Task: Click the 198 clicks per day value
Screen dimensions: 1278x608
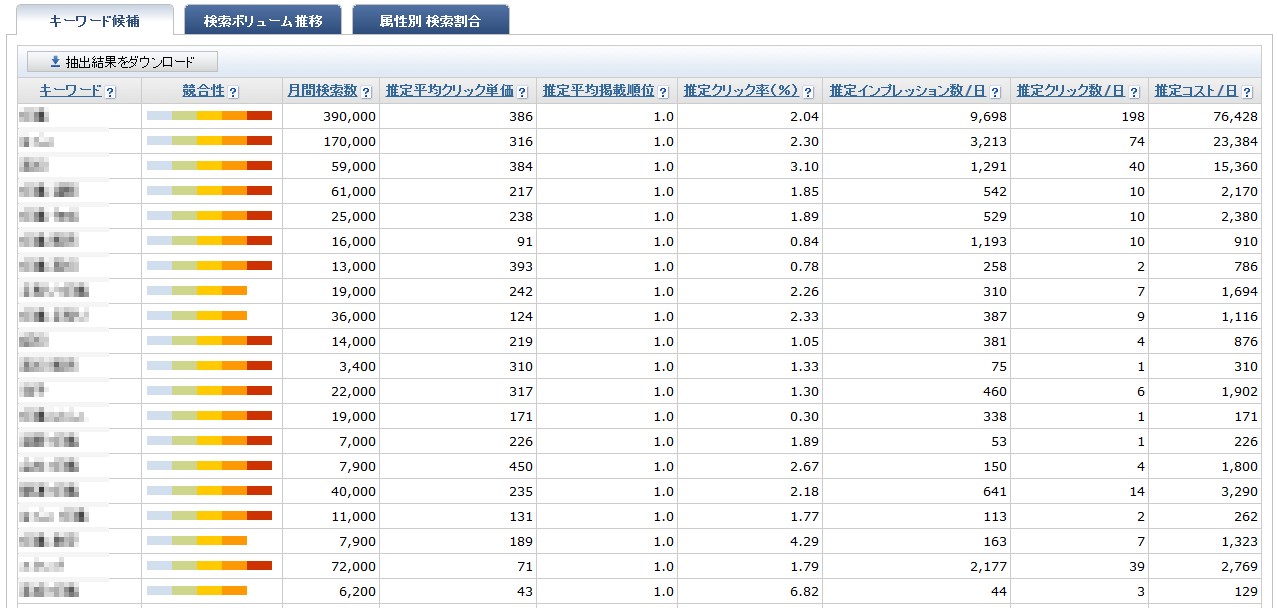Action: [1131, 116]
